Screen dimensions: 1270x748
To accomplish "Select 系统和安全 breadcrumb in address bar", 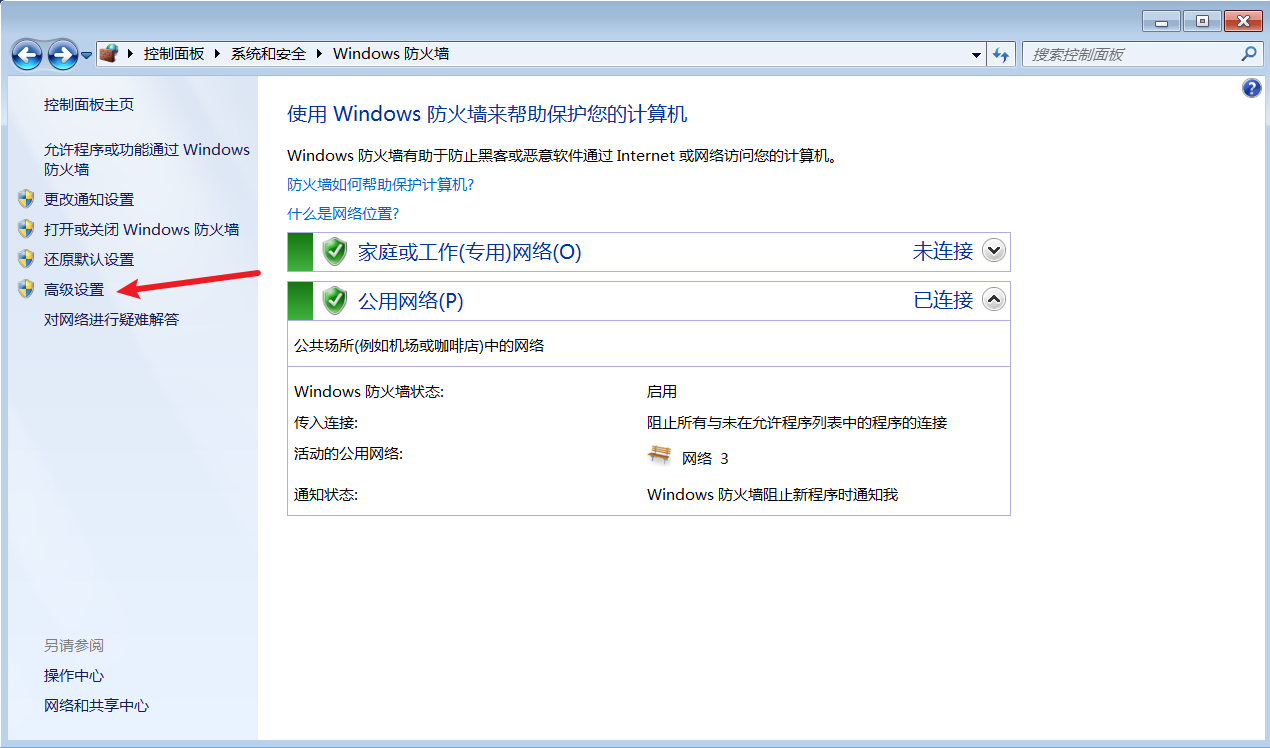I will [x=268, y=54].
